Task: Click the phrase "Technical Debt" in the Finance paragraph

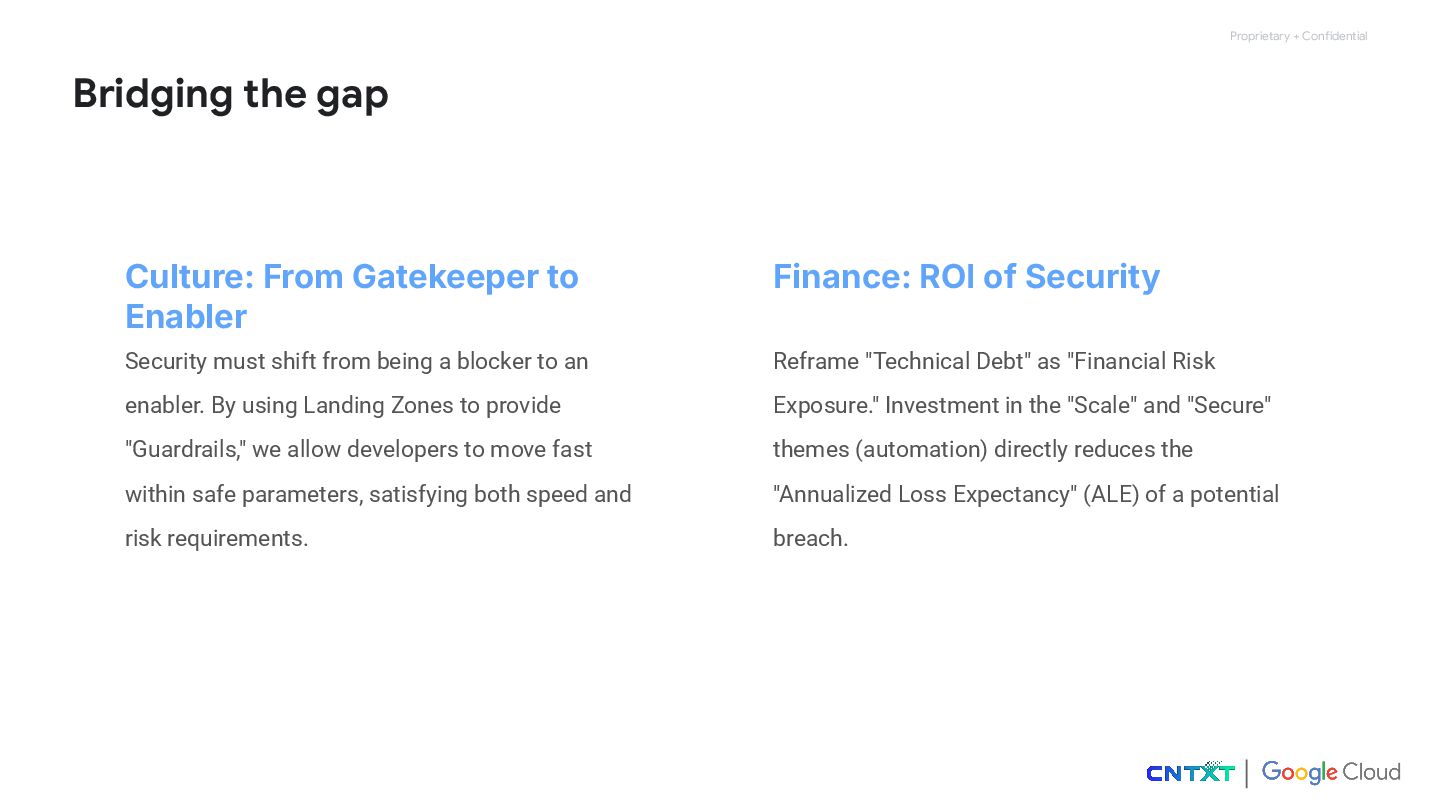Action: [947, 361]
